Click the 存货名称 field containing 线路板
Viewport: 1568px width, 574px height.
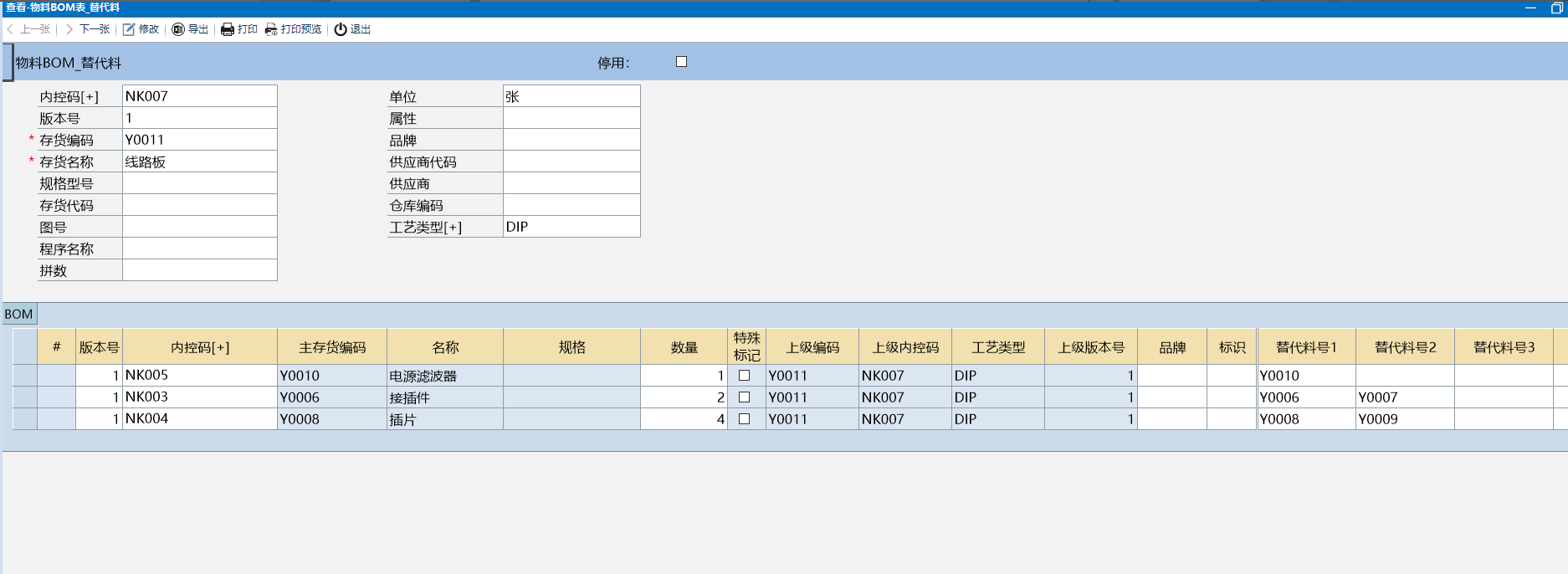pyautogui.click(x=199, y=161)
